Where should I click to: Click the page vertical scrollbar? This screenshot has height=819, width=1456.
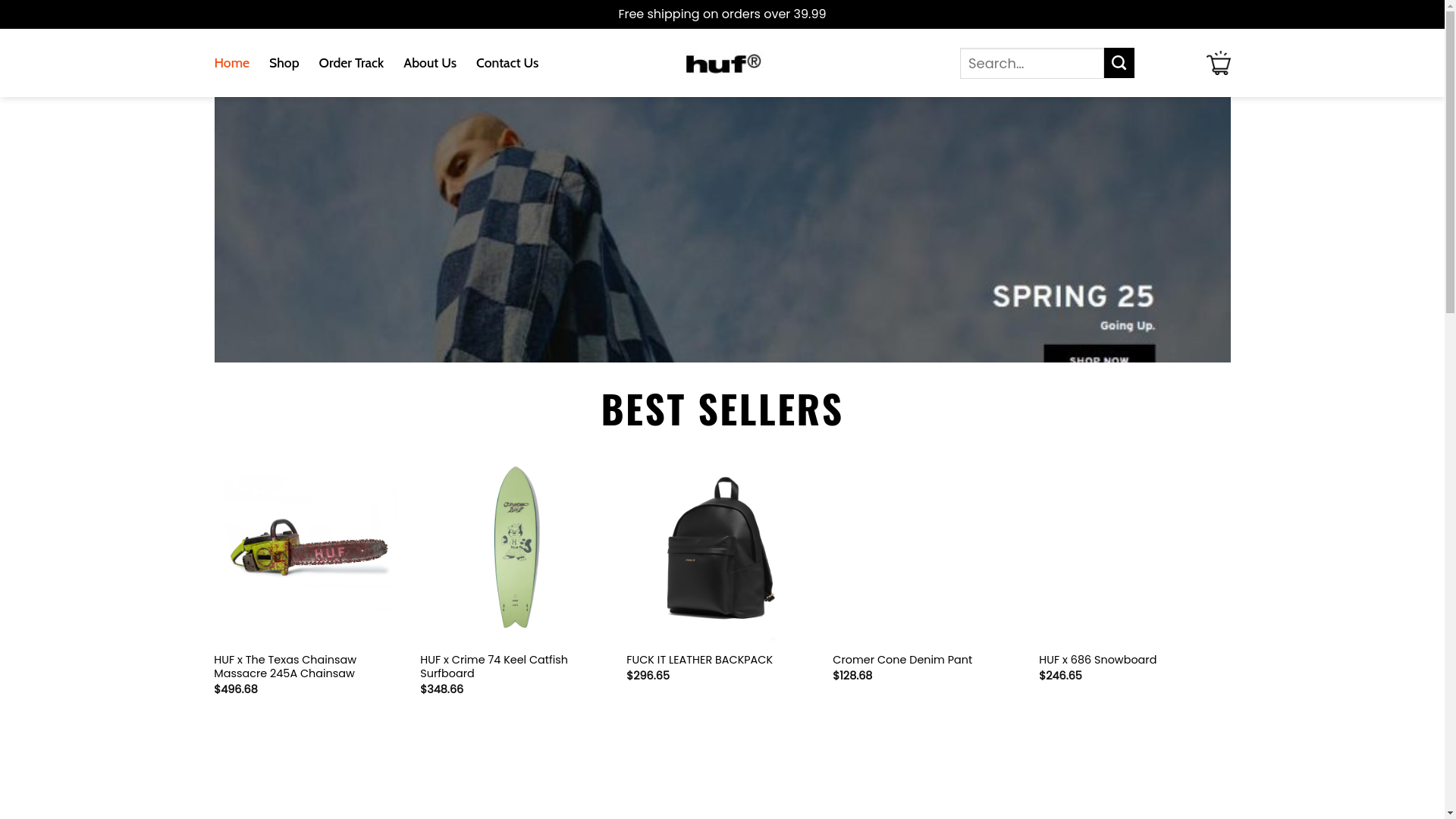1450,409
